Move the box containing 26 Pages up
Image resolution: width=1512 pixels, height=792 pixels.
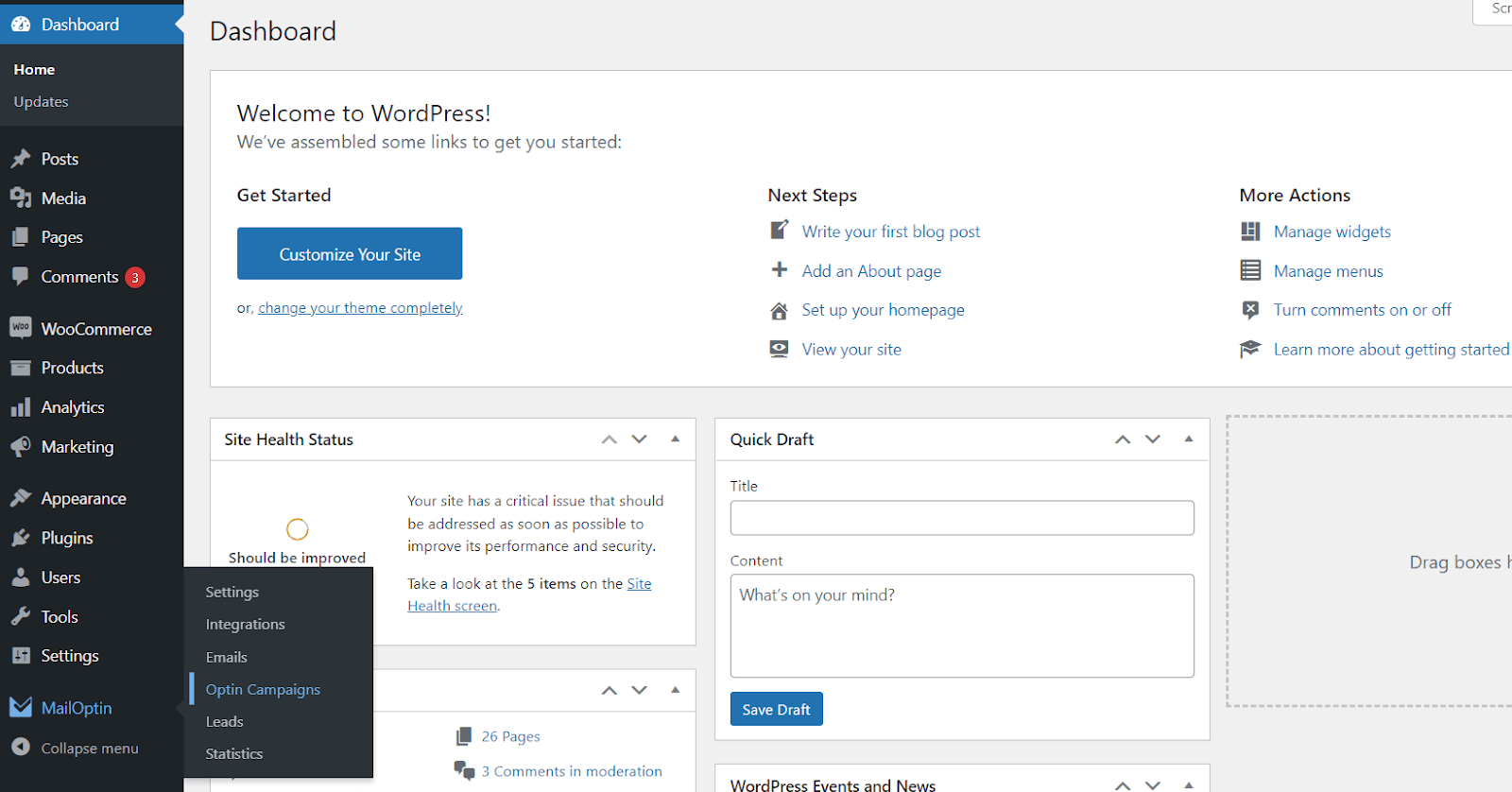point(610,691)
